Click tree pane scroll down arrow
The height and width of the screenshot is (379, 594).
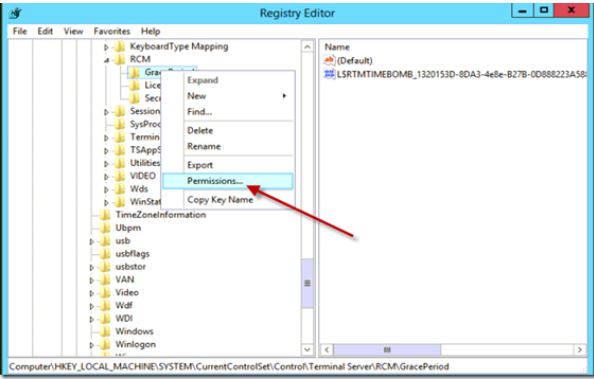point(307,349)
